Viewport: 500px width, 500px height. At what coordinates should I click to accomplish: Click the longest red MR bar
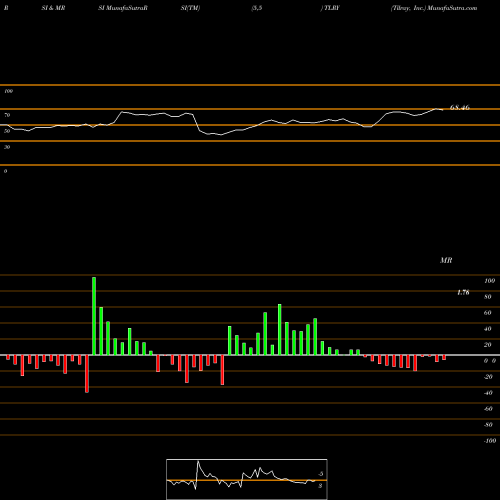tap(87, 374)
